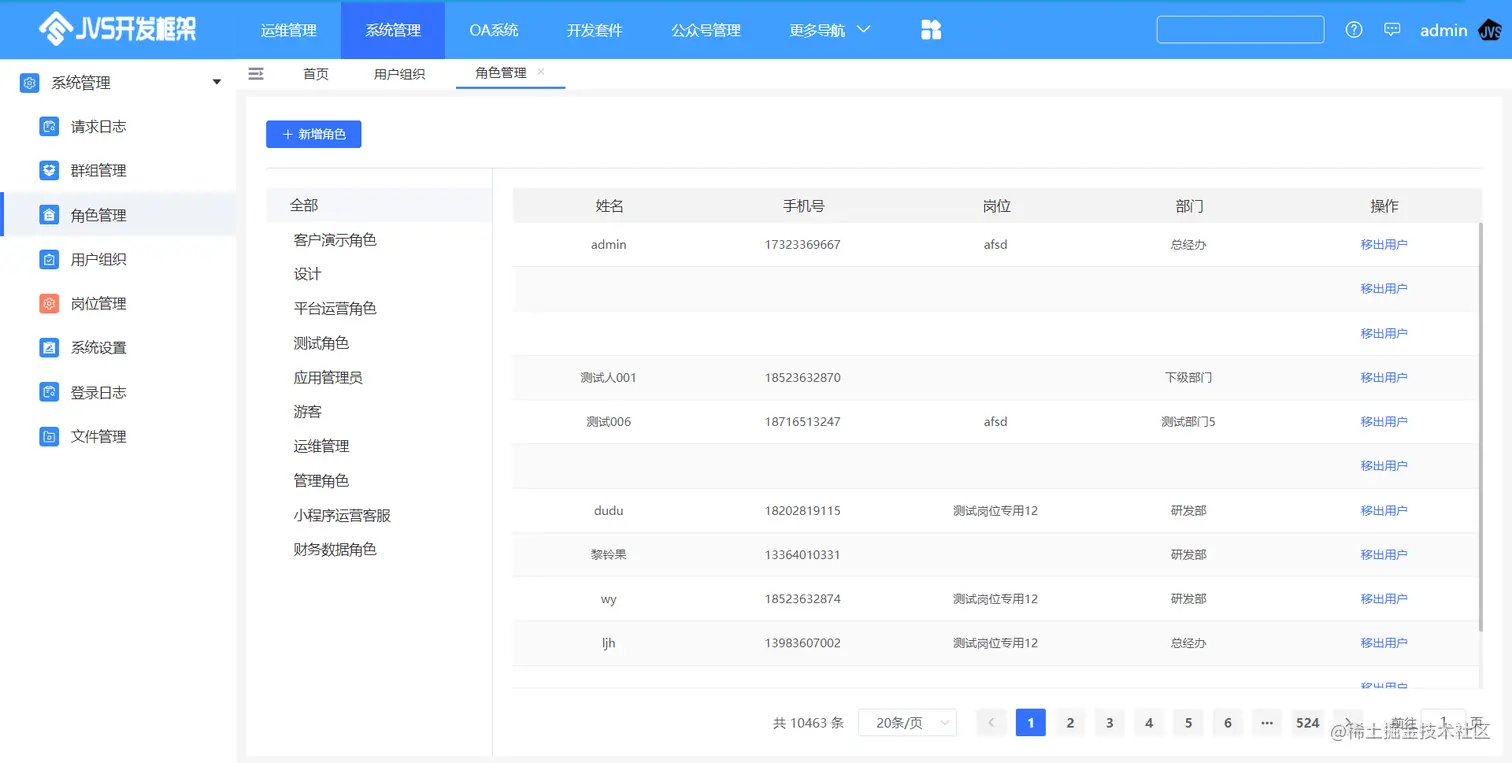Screen dimensions: 1512x763
Task: Close the 角色管理 tab
Action: (x=541, y=72)
